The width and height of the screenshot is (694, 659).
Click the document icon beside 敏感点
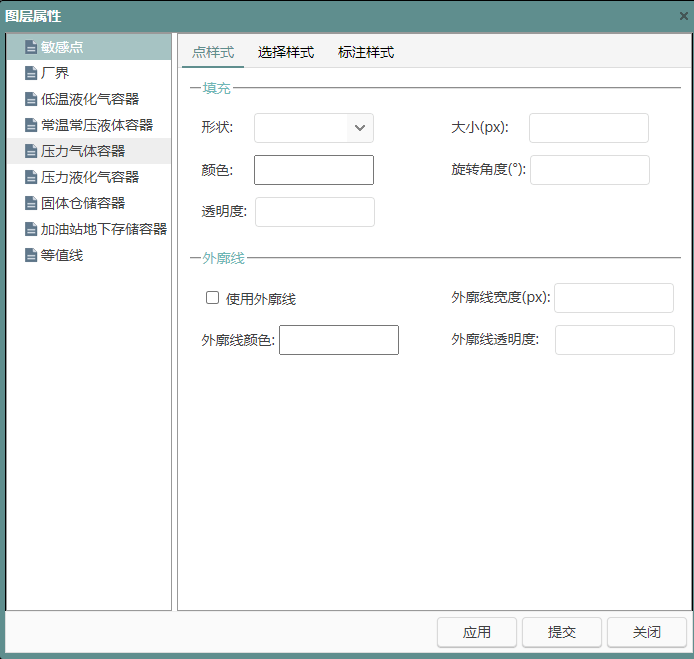(x=31, y=47)
